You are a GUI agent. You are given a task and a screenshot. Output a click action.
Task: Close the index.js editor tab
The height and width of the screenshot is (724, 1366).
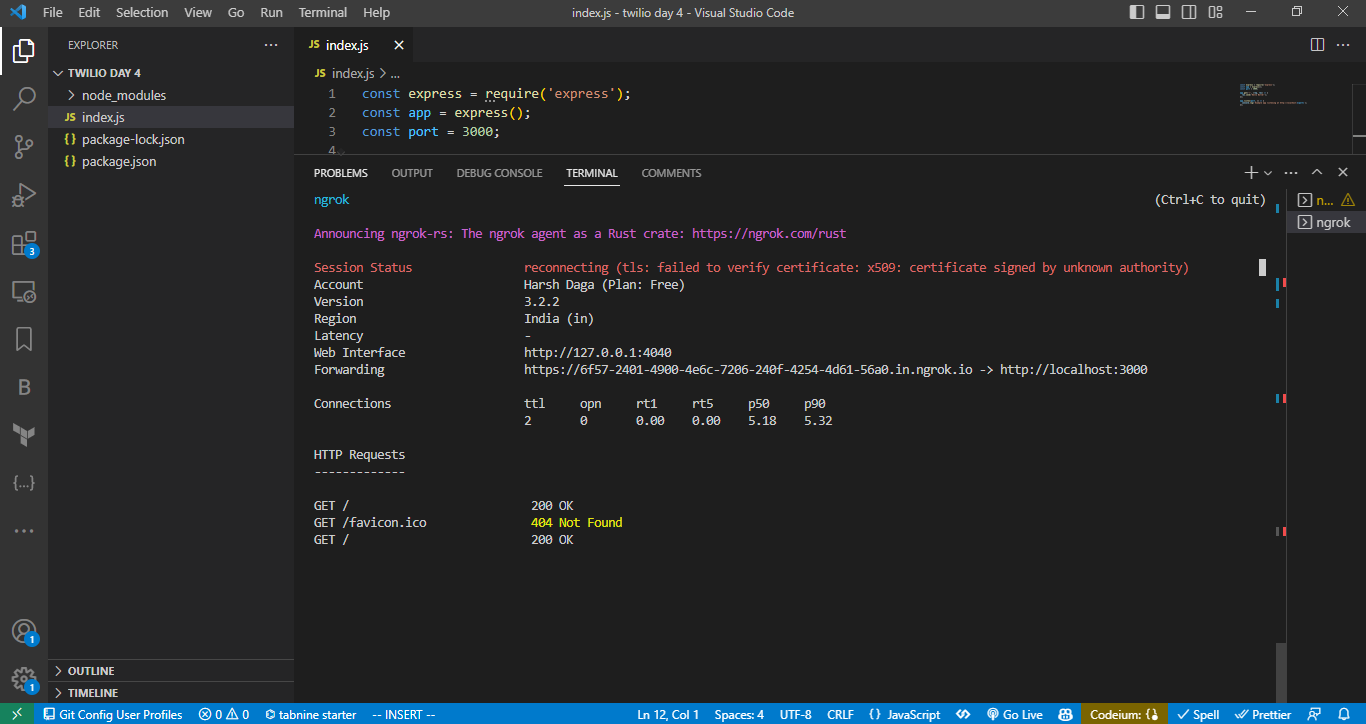(x=398, y=45)
